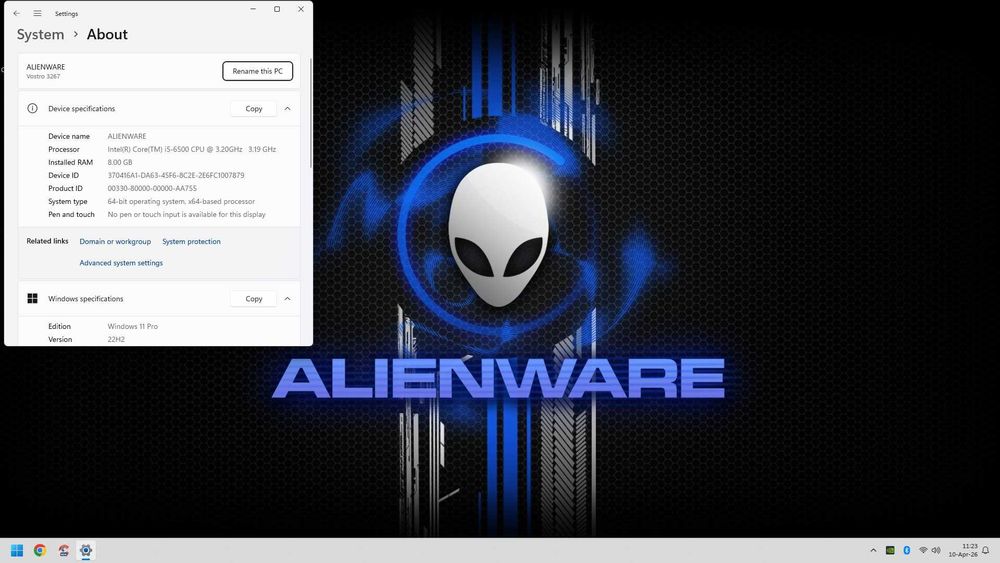
Task: Open the NVIDIA tray icon
Action: click(x=890, y=550)
